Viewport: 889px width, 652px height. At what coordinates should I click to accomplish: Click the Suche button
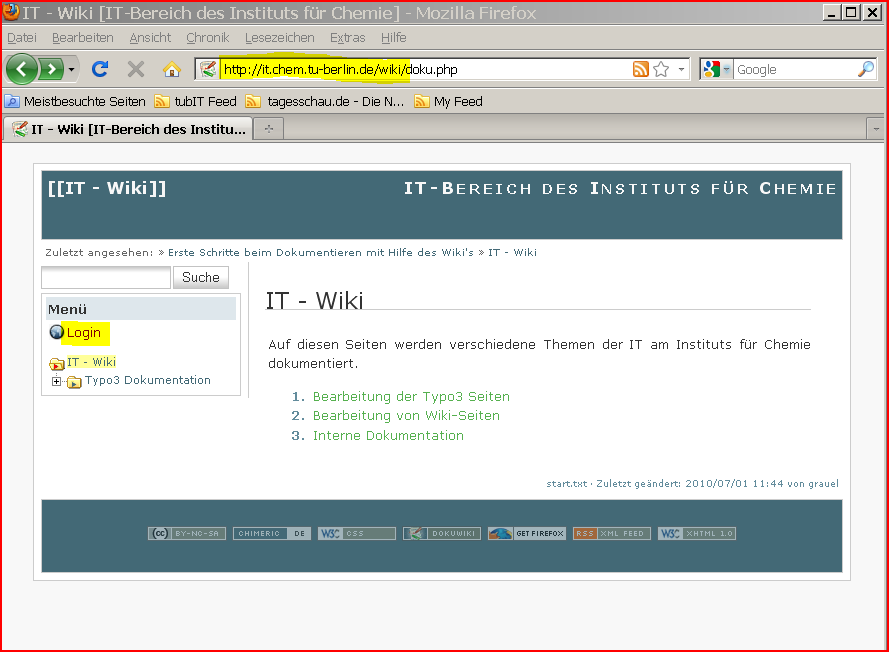click(x=201, y=277)
